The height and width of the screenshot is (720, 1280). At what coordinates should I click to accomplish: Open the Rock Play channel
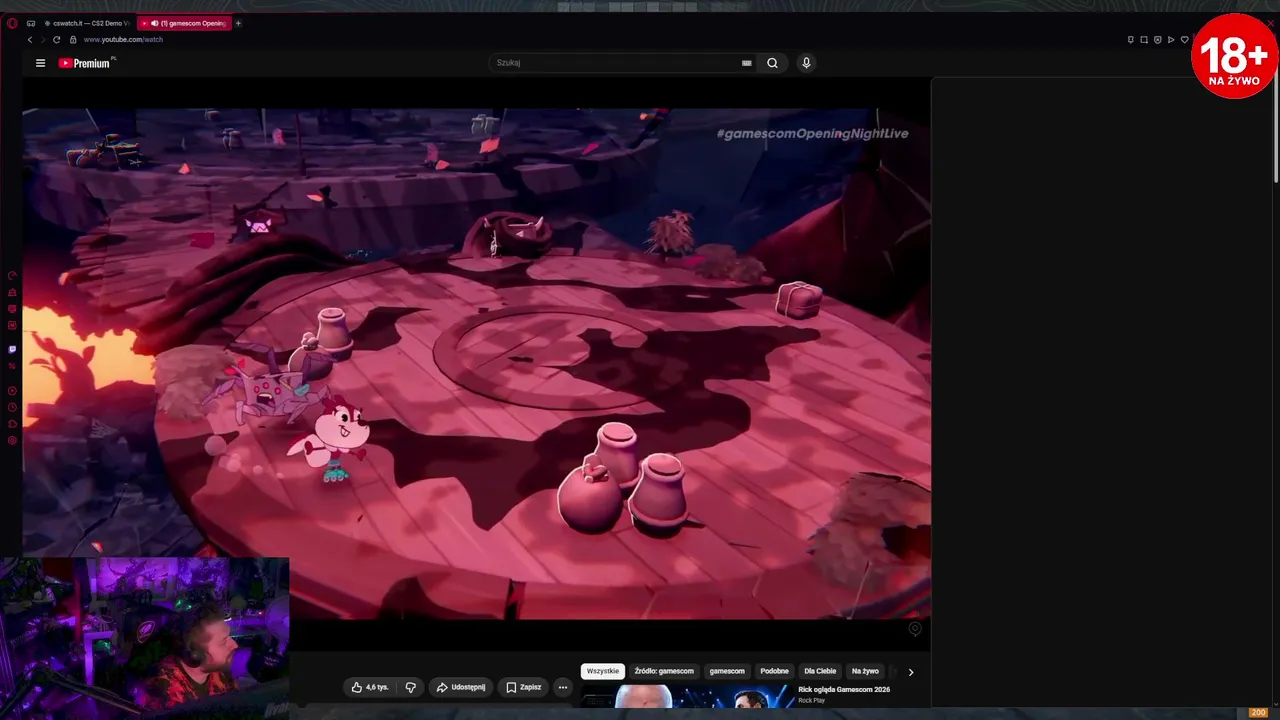point(811,701)
